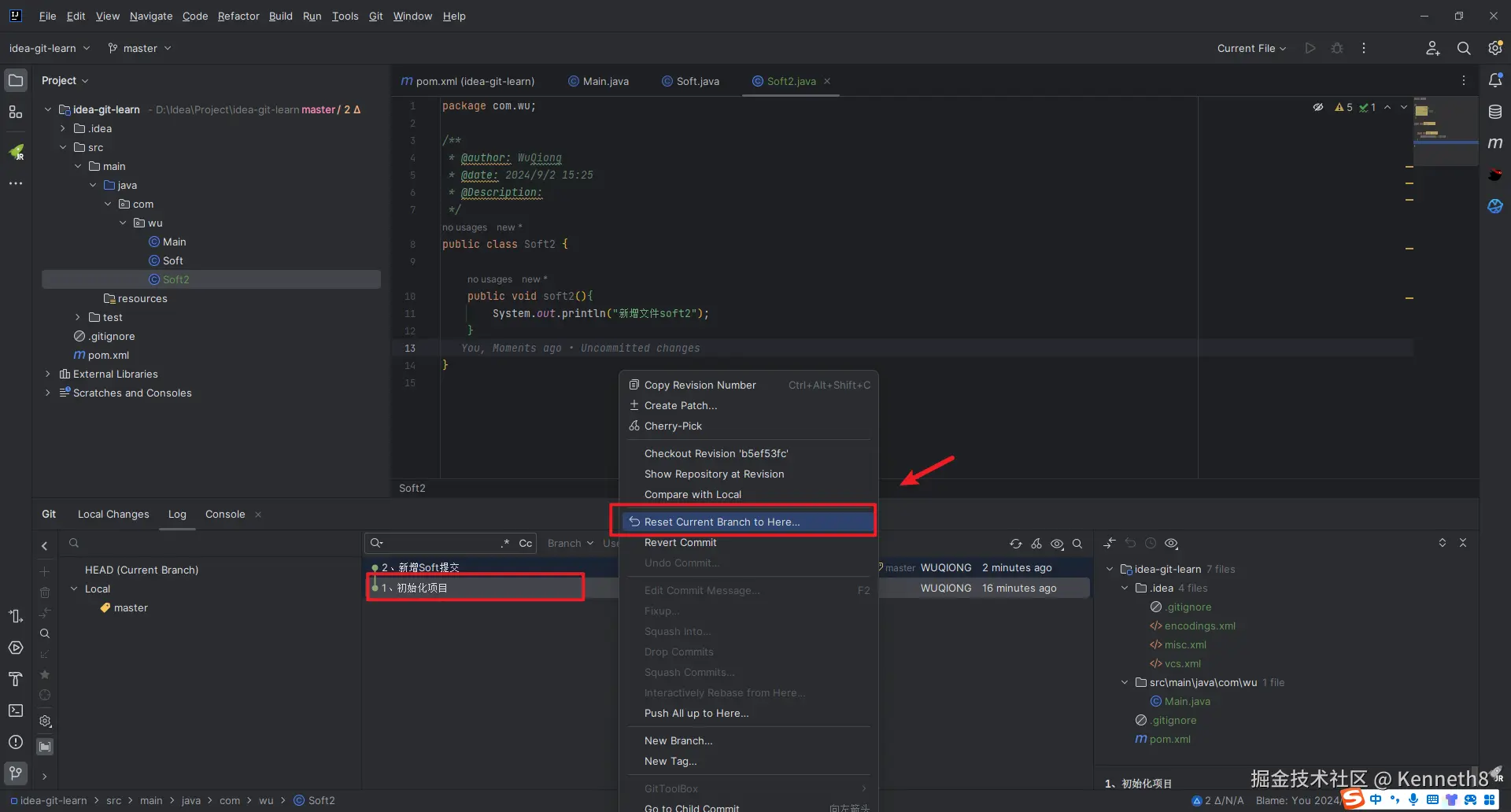Open the Database tool window icon

click(x=1495, y=112)
